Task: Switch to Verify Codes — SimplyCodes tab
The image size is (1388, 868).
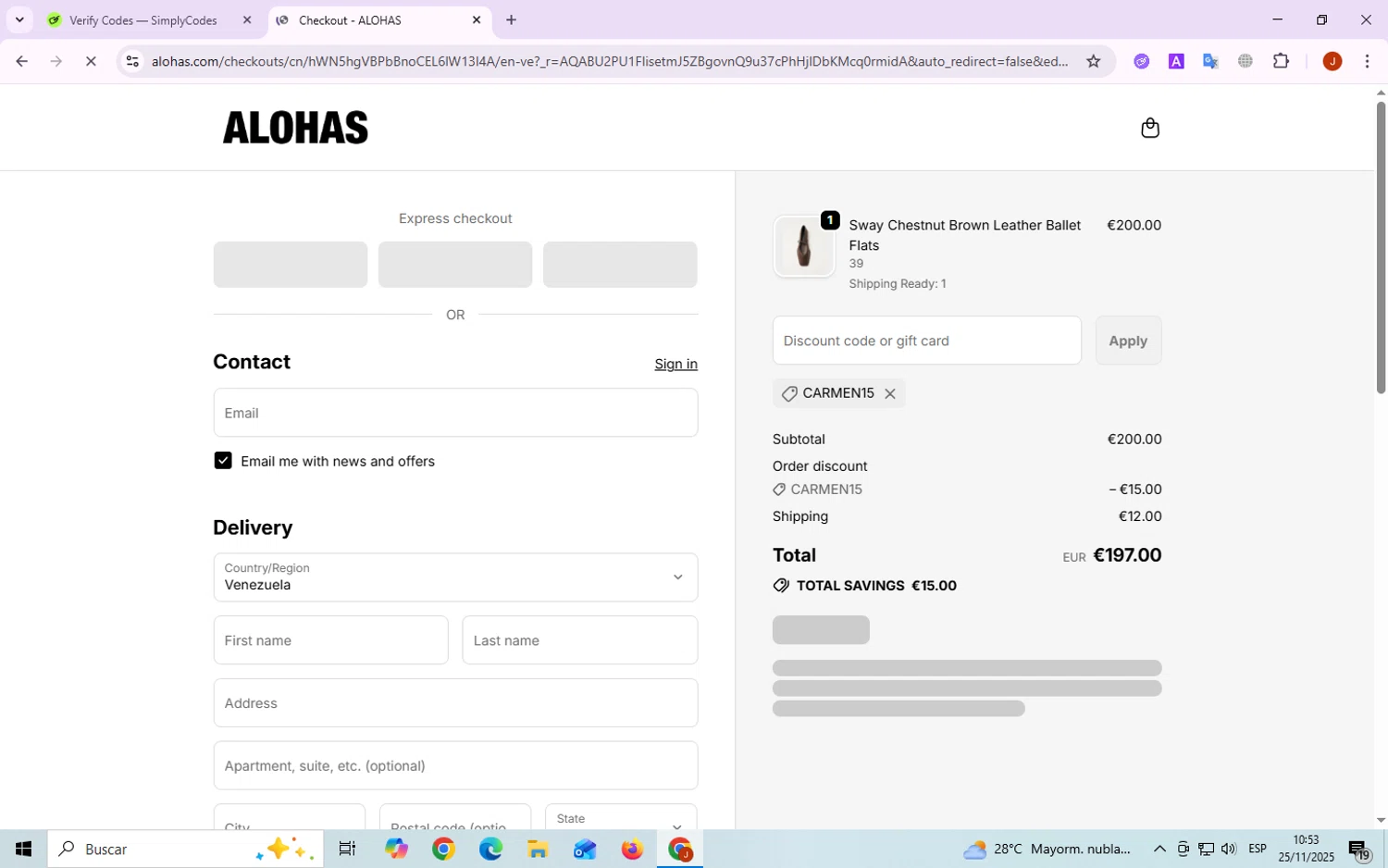Action: point(143,19)
